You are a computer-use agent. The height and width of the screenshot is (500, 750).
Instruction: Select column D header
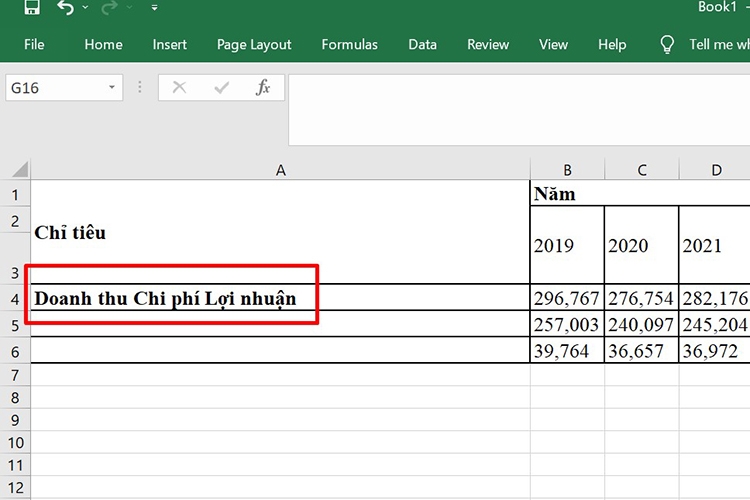pos(715,170)
